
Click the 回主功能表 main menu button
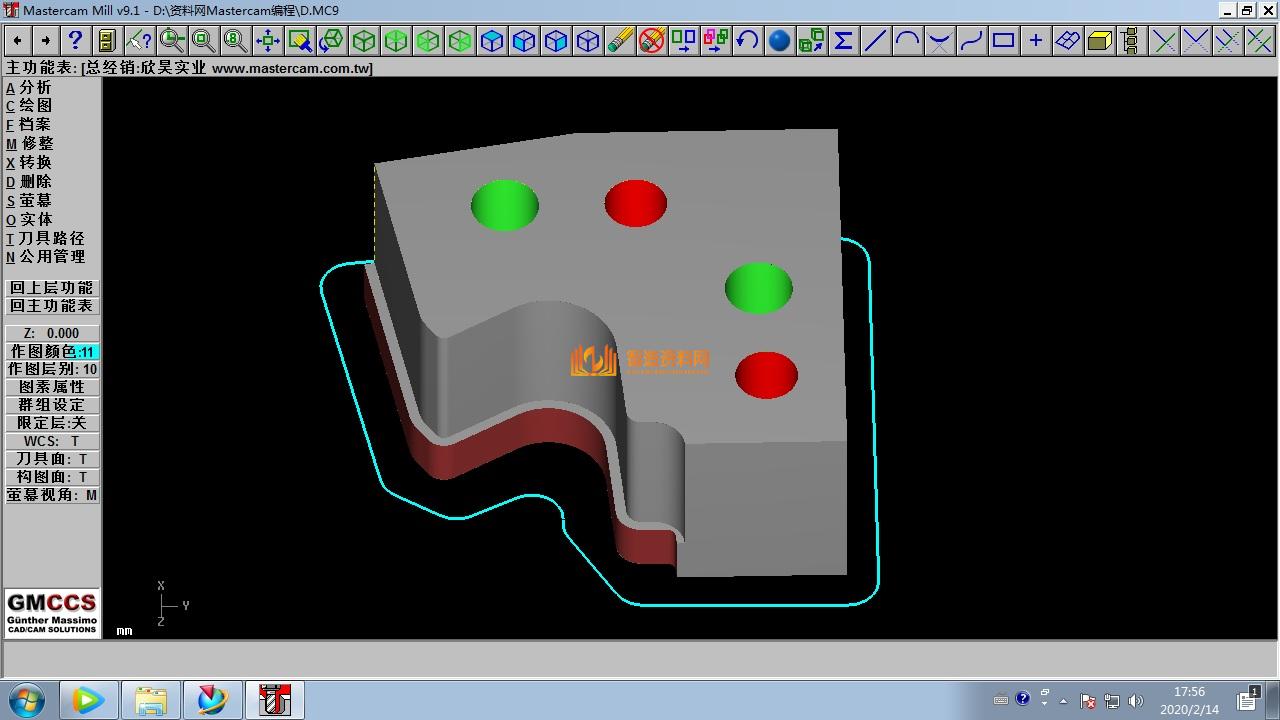(52, 306)
